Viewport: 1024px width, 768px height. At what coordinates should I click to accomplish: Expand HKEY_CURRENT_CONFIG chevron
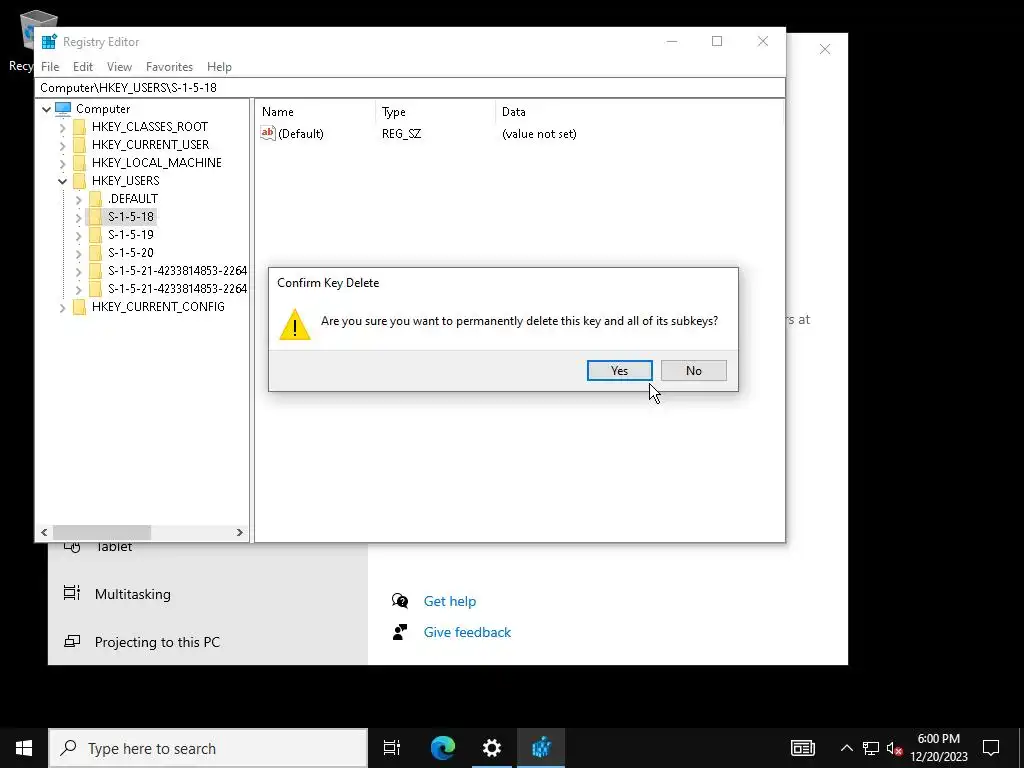coord(63,307)
